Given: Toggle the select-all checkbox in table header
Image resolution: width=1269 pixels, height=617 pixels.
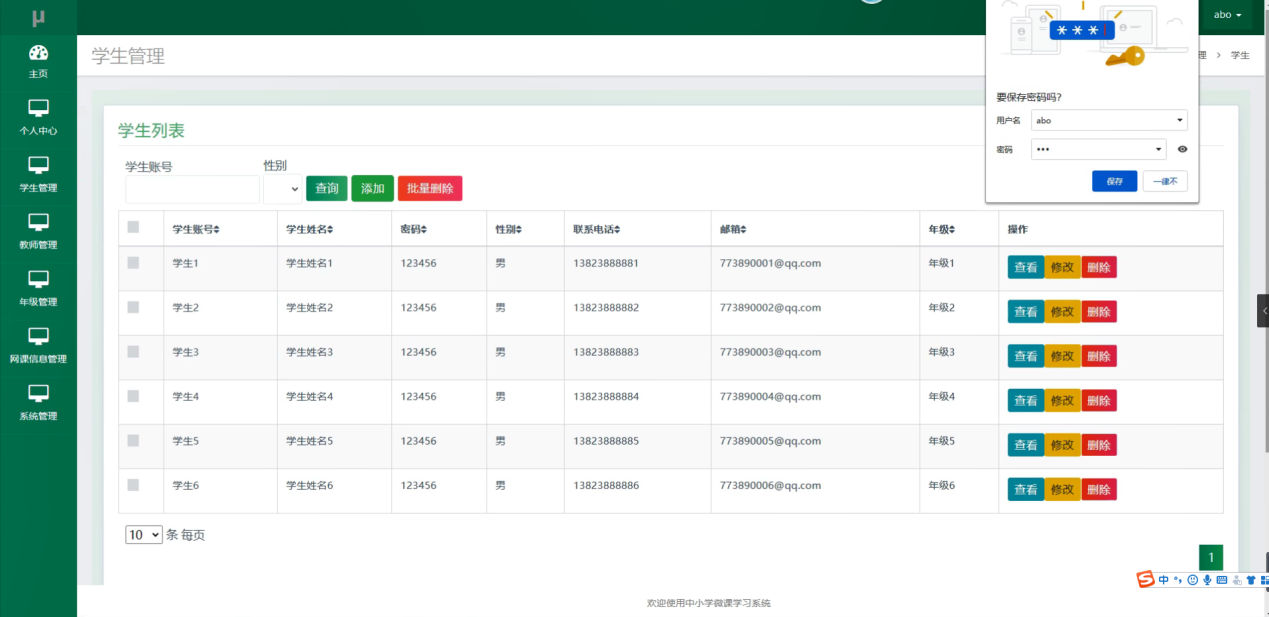Looking at the screenshot, I should (133, 227).
